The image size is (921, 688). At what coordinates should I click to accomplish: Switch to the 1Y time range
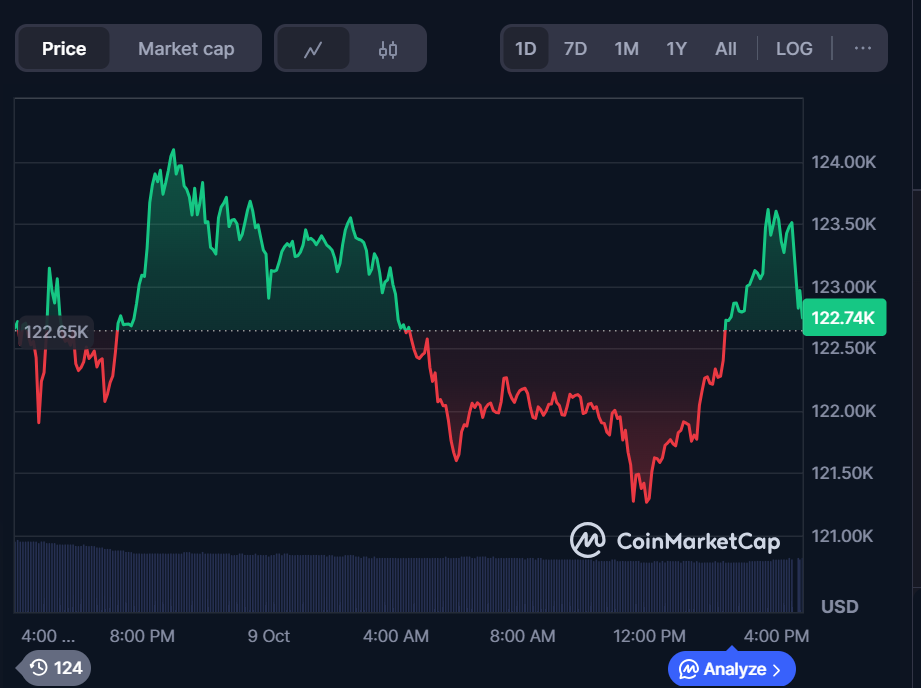[676, 48]
